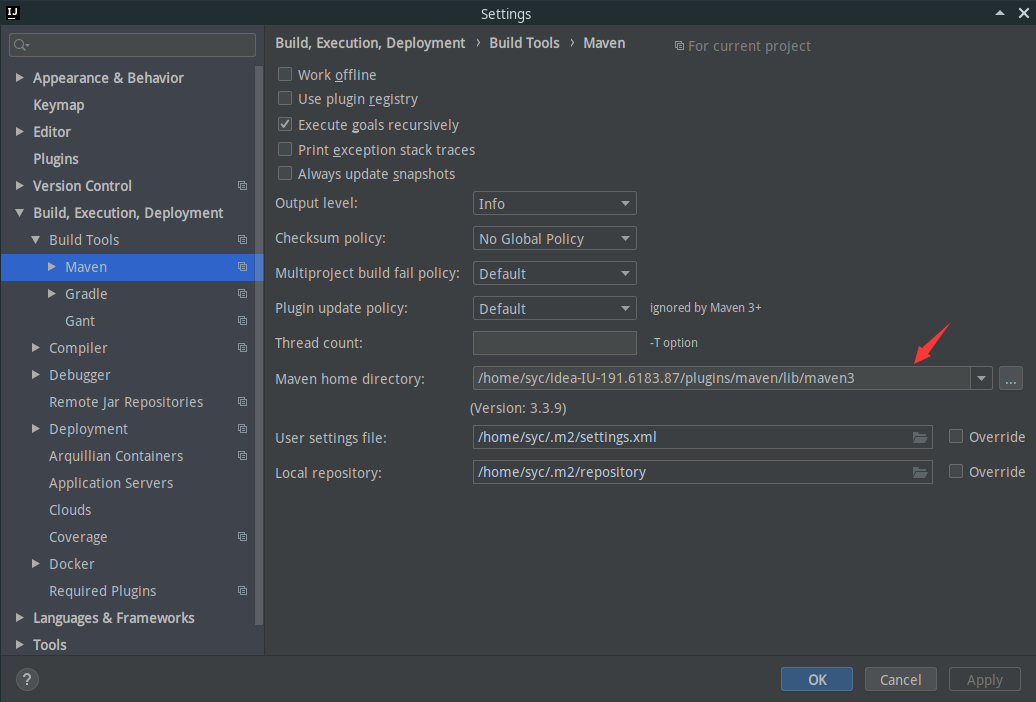Check Always update snapshots

tap(285, 173)
